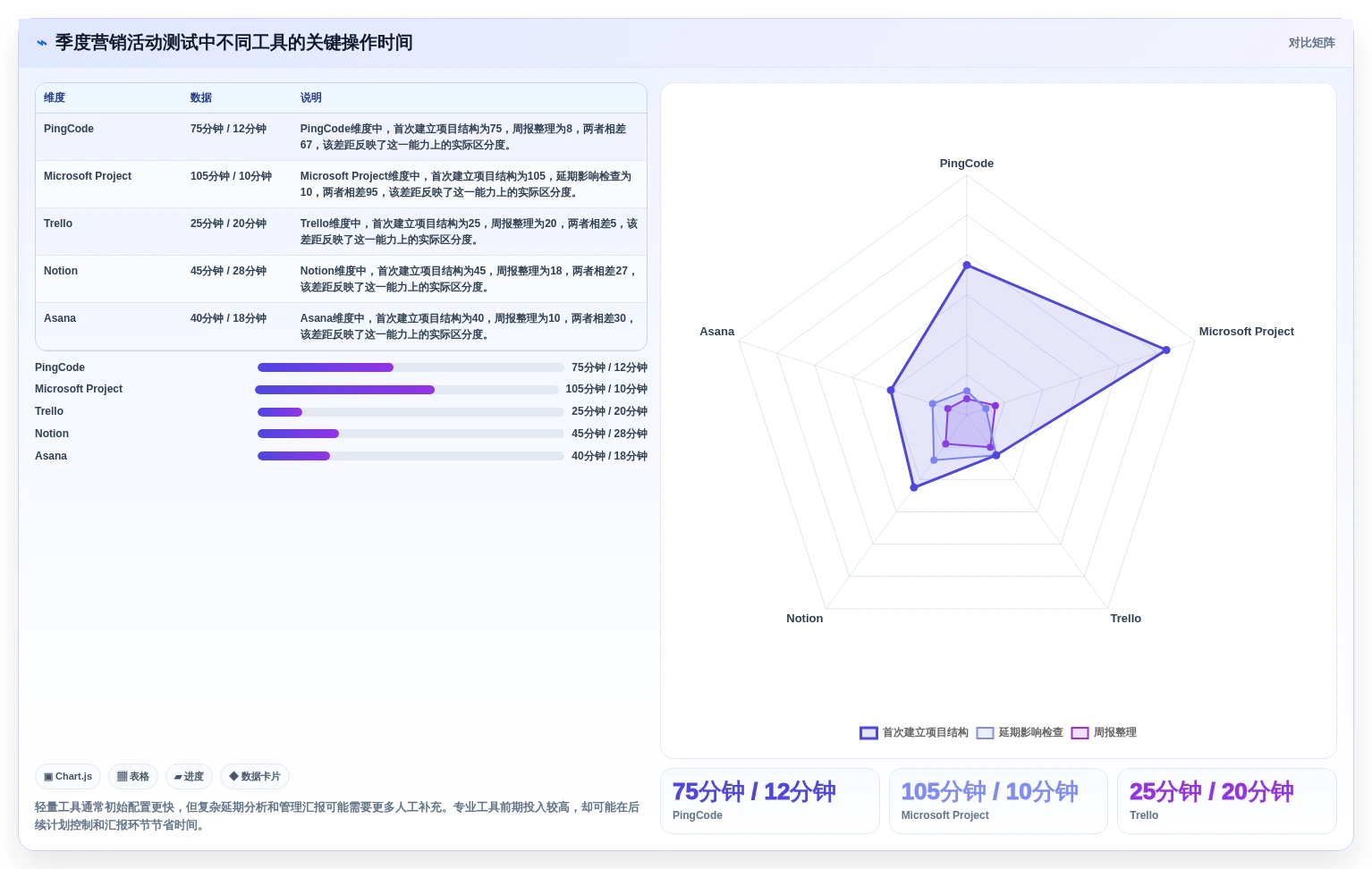Toggle the 延期影响检查 legend swatch
This screenshot has height=869, width=1372.
coord(985,733)
